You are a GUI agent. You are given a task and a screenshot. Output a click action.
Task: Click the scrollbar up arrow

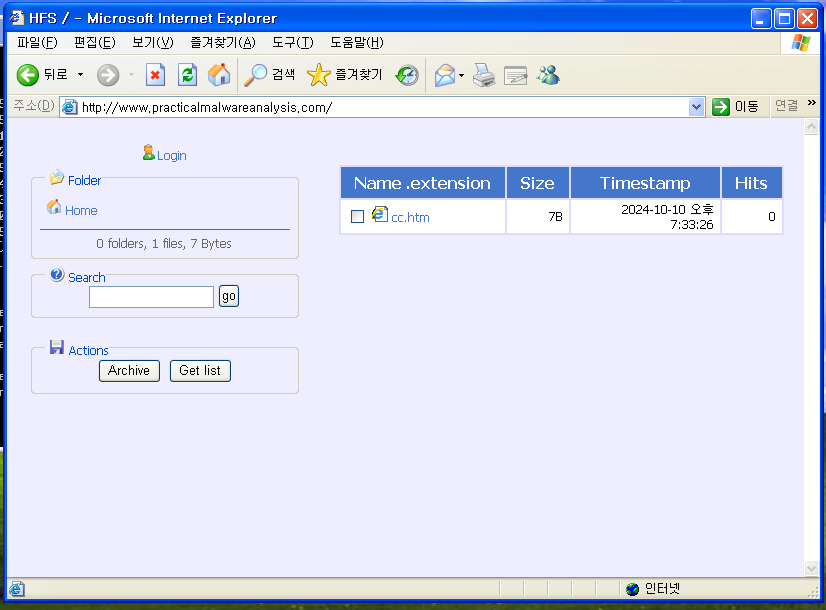point(811,127)
